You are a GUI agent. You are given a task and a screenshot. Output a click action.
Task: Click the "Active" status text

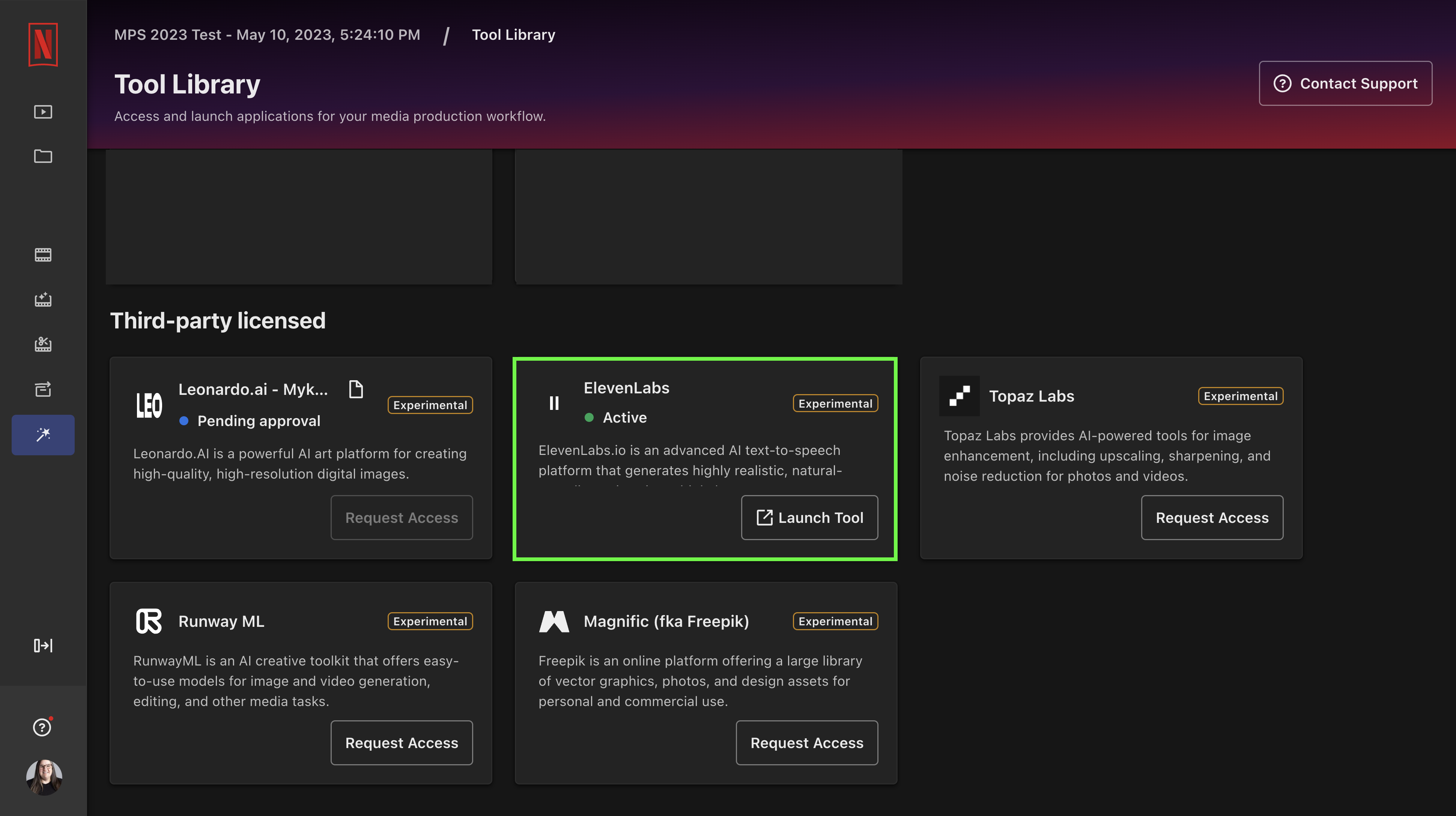click(x=624, y=417)
